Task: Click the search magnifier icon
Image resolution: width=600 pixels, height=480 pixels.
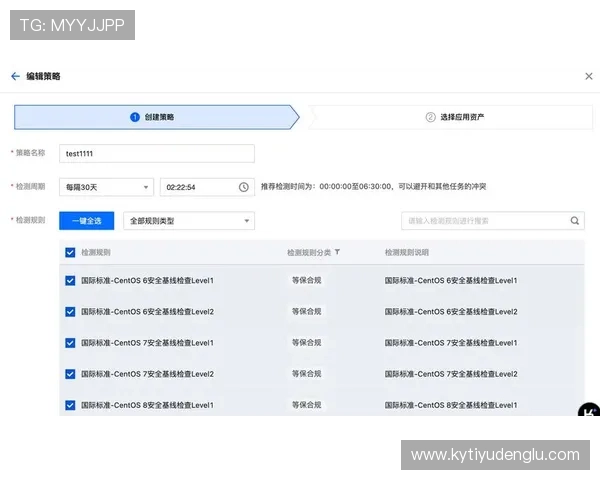Action: (575, 220)
